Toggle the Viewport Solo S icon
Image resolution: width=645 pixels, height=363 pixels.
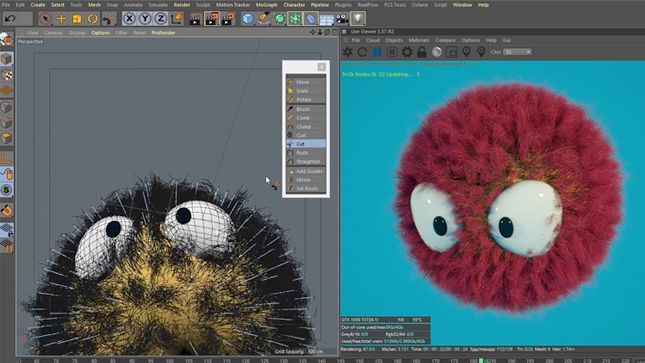[x=6, y=190]
